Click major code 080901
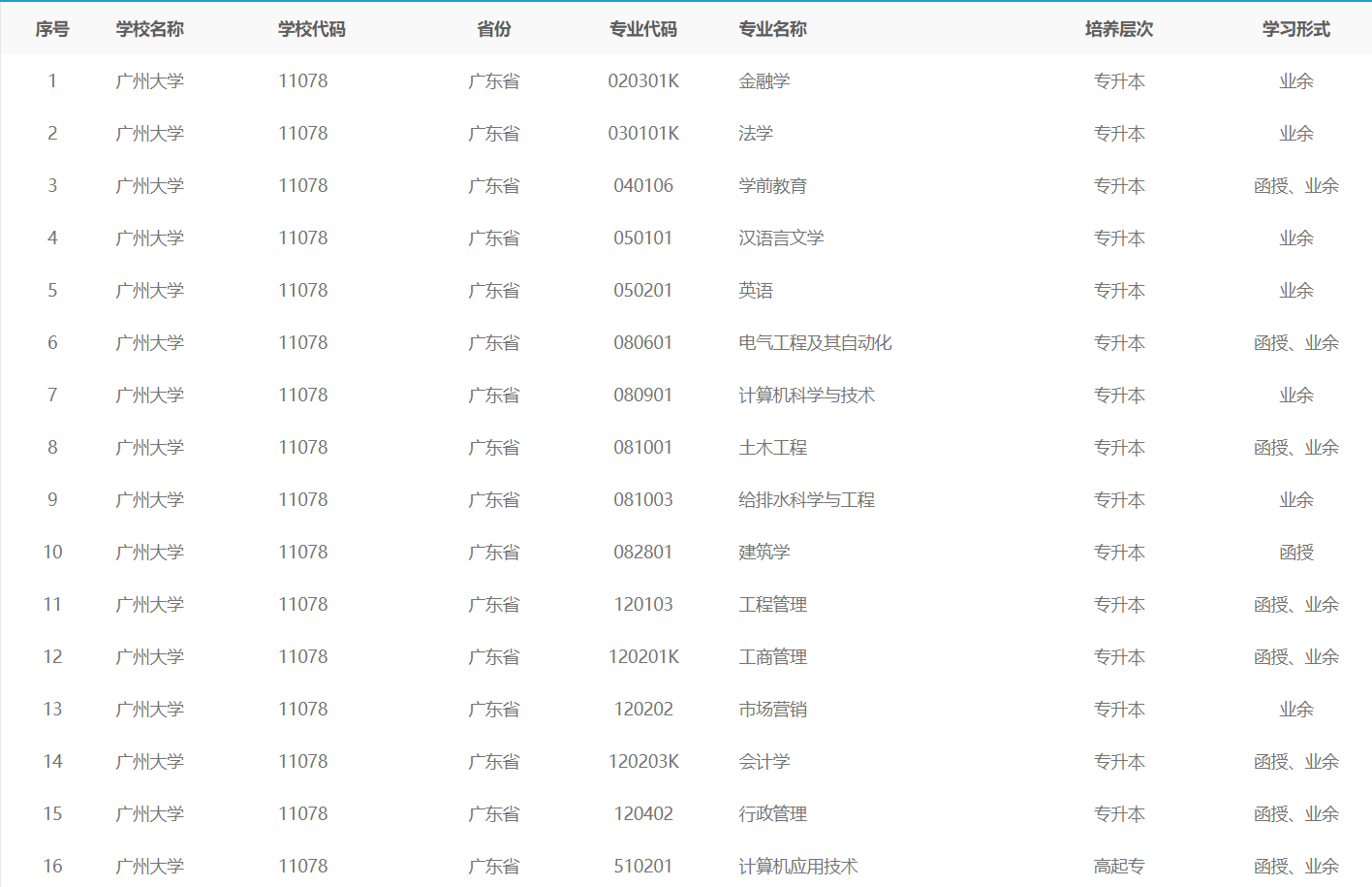The image size is (1372, 887). 643,396
